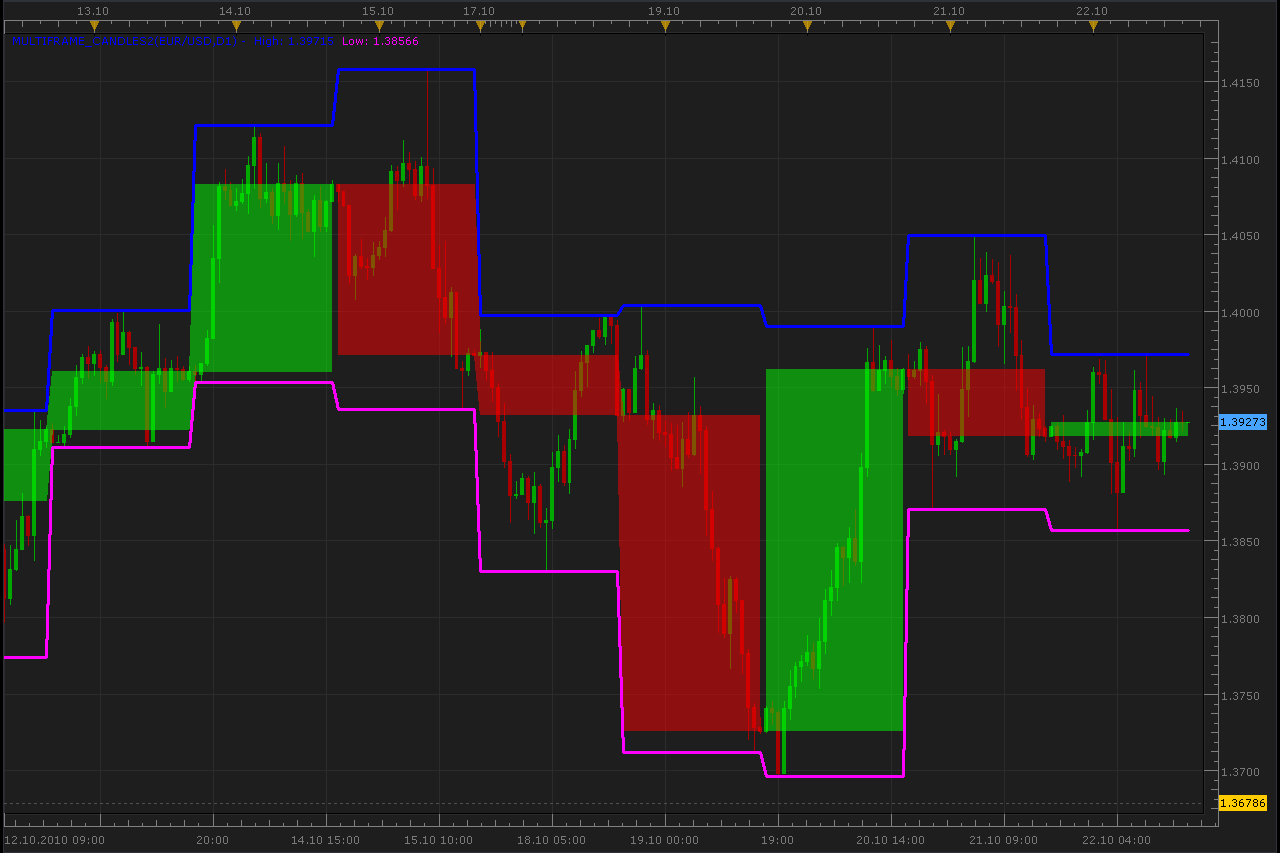Select the tallest green daily candle box

coord(834,550)
